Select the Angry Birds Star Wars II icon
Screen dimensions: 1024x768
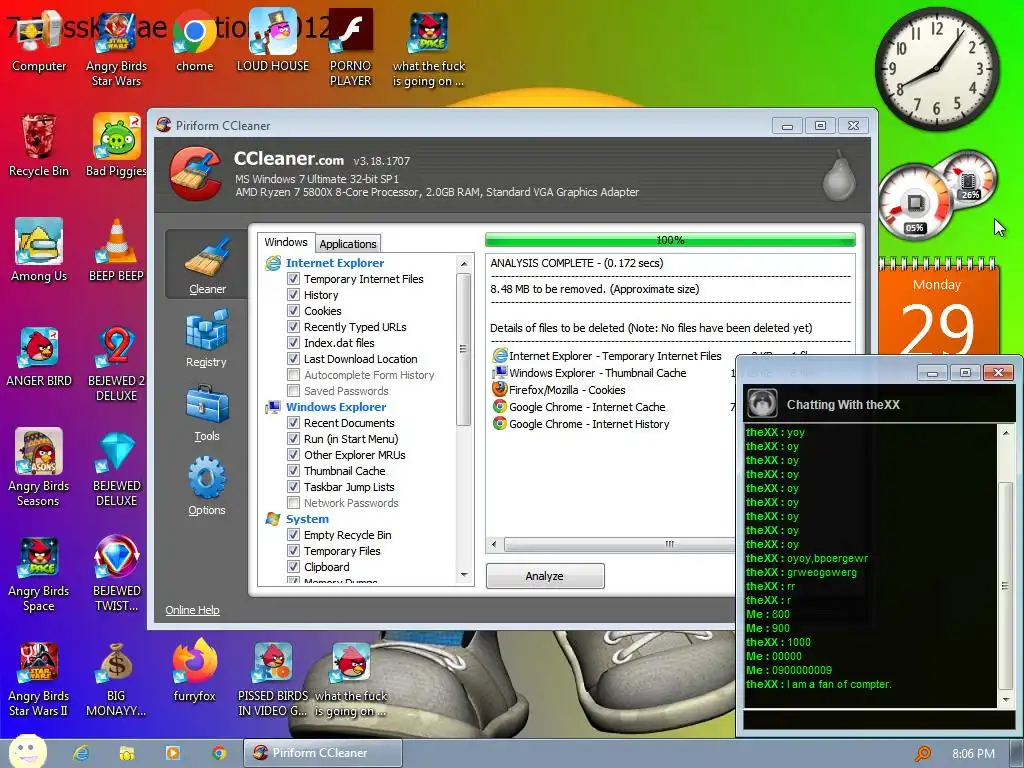[x=39, y=679]
